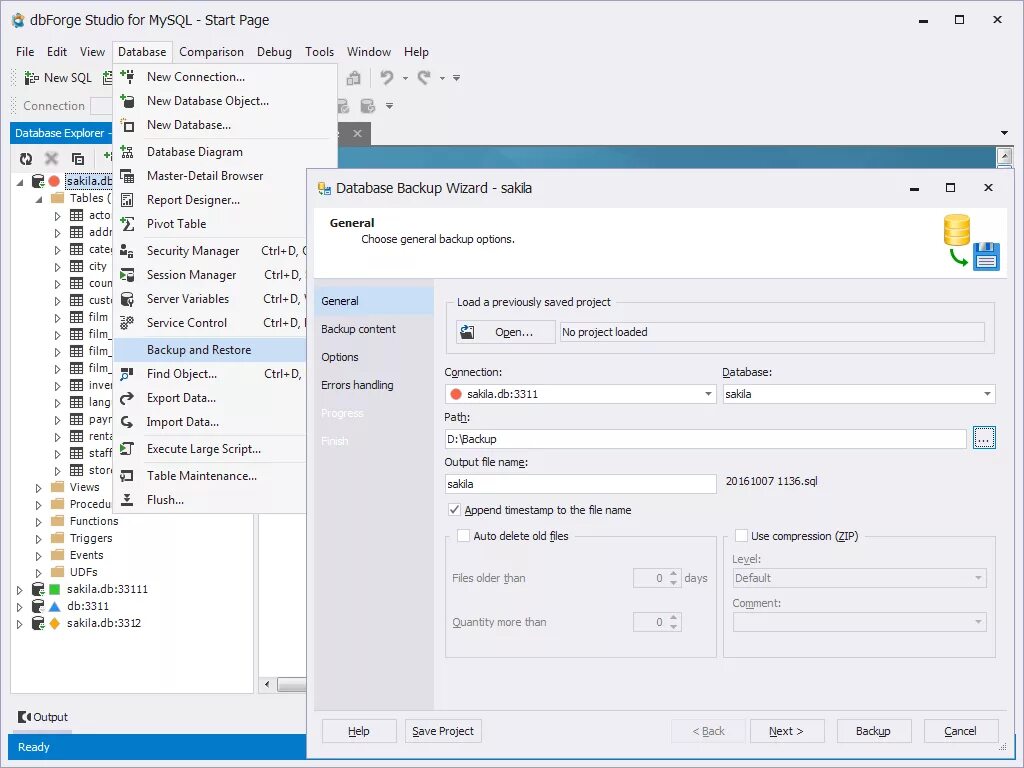The height and width of the screenshot is (768, 1024).
Task: Click the Security Manager icon
Action: 127,251
